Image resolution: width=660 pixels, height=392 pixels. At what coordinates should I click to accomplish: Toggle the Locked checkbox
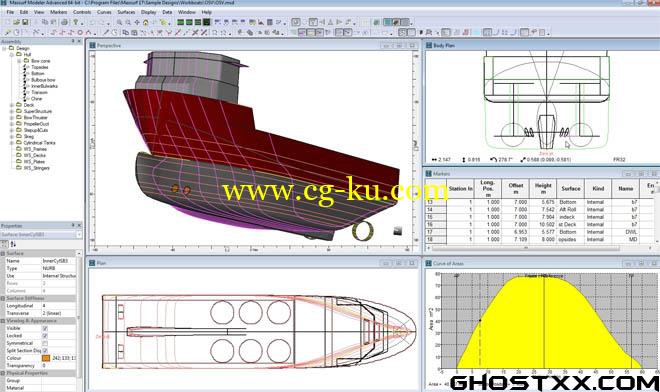click(45, 336)
